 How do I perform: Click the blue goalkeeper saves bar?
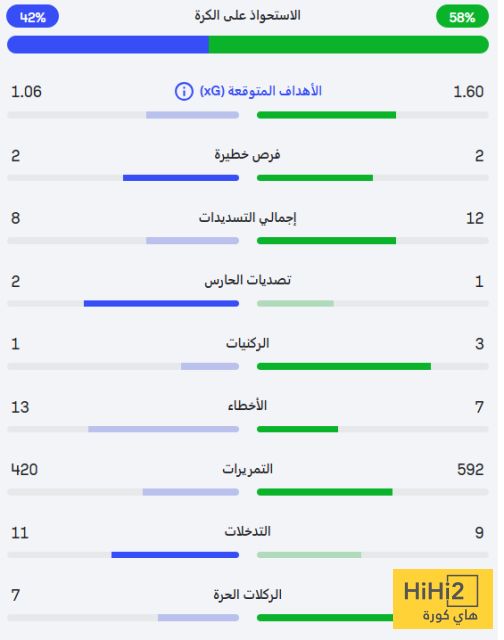pos(161,303)
